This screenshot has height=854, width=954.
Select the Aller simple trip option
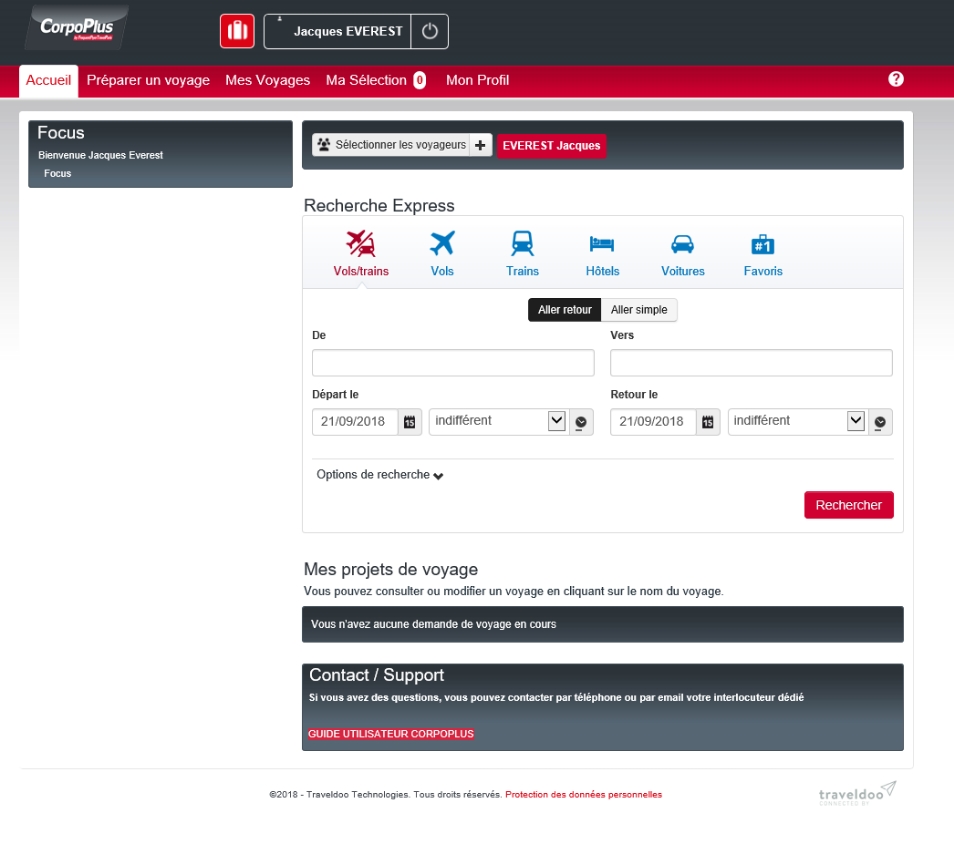(639, 310)
